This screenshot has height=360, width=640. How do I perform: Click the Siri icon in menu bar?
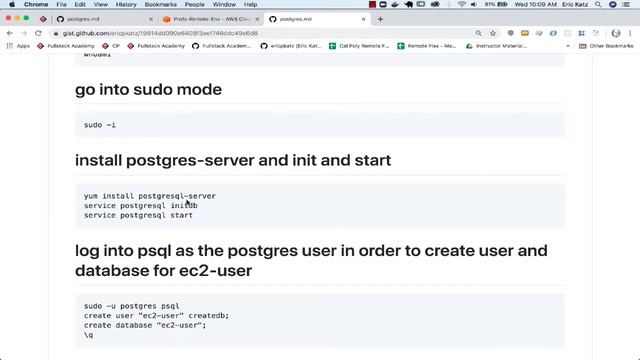tap(613, 4)
